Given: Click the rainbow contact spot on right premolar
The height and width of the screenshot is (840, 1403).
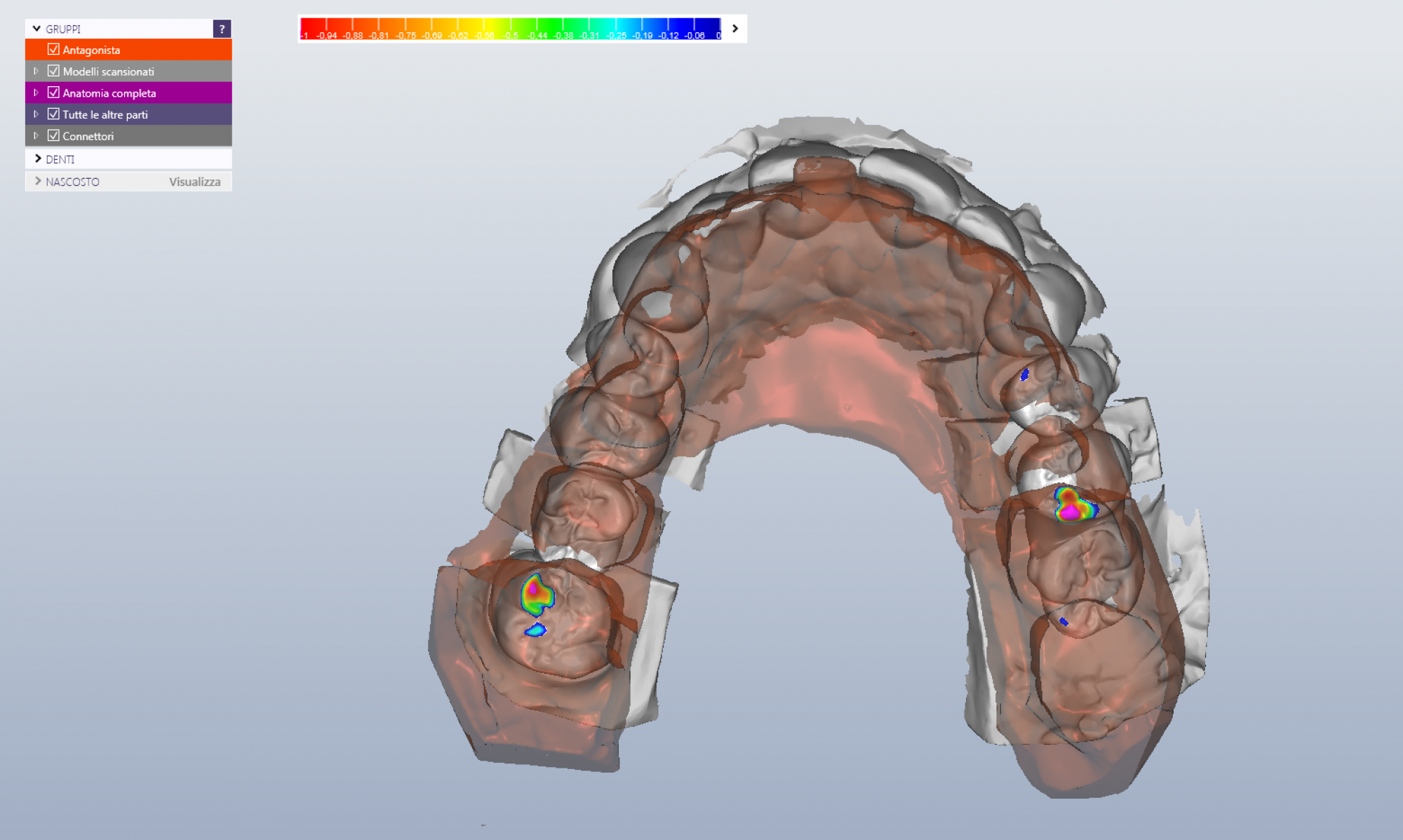Looking at the screenshot, I should coord(1071,505).
